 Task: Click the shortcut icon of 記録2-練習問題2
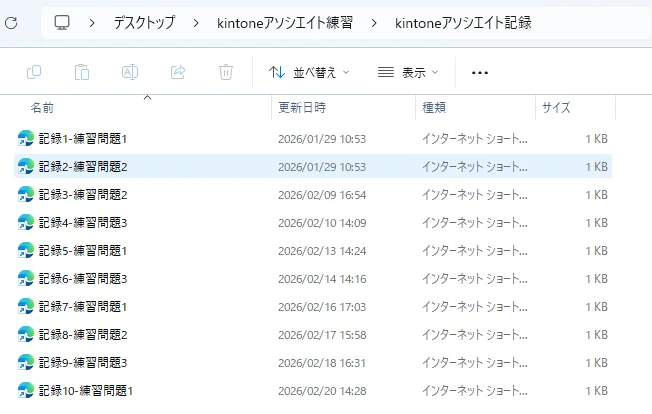point(26,166)
